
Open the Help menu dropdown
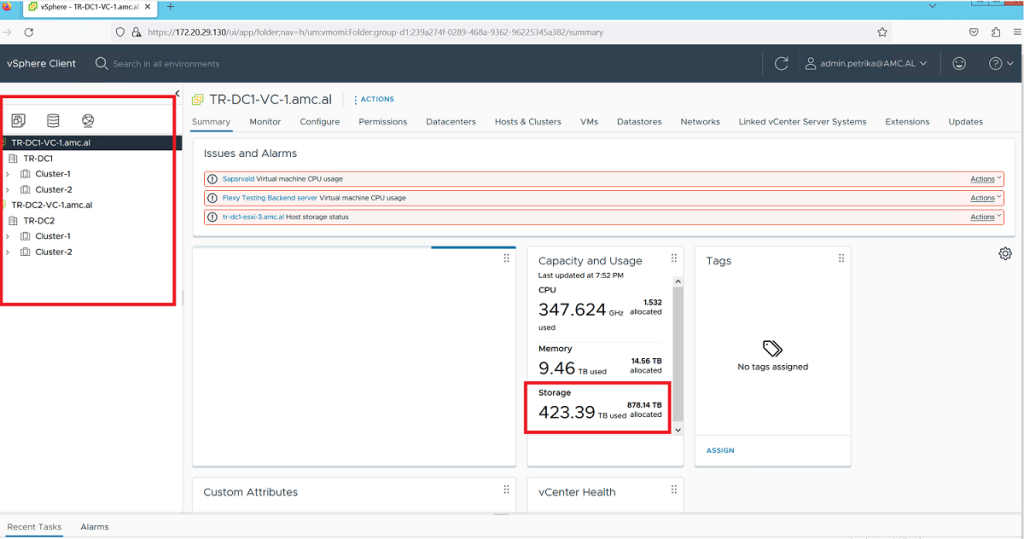coord(1000,64)
